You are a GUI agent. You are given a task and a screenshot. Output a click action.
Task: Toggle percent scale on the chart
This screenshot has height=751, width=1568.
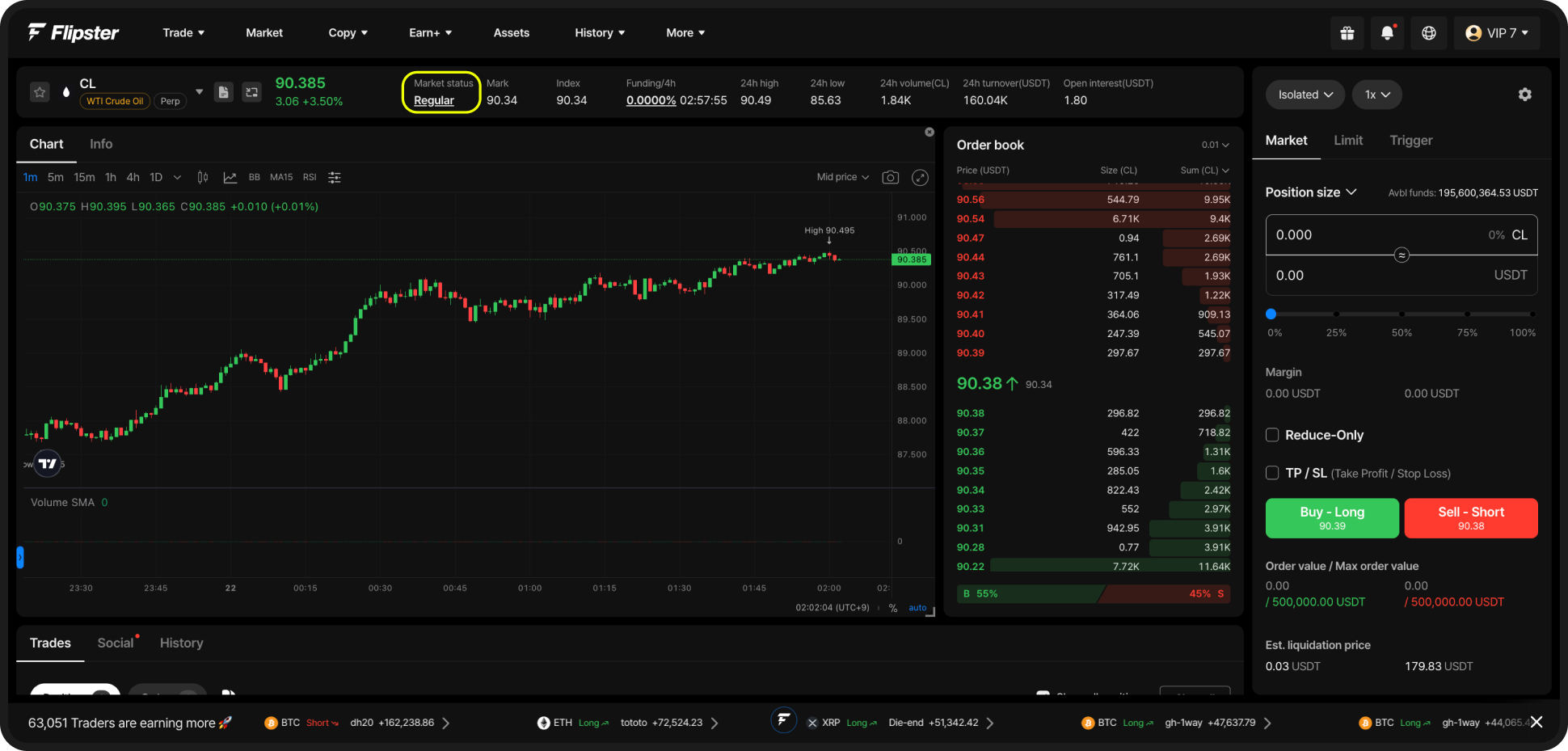(893, 608)
